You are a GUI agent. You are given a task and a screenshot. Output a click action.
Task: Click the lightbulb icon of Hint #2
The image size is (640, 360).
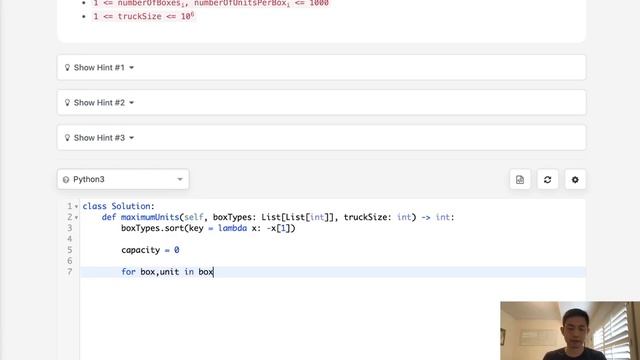click(67, 102)
